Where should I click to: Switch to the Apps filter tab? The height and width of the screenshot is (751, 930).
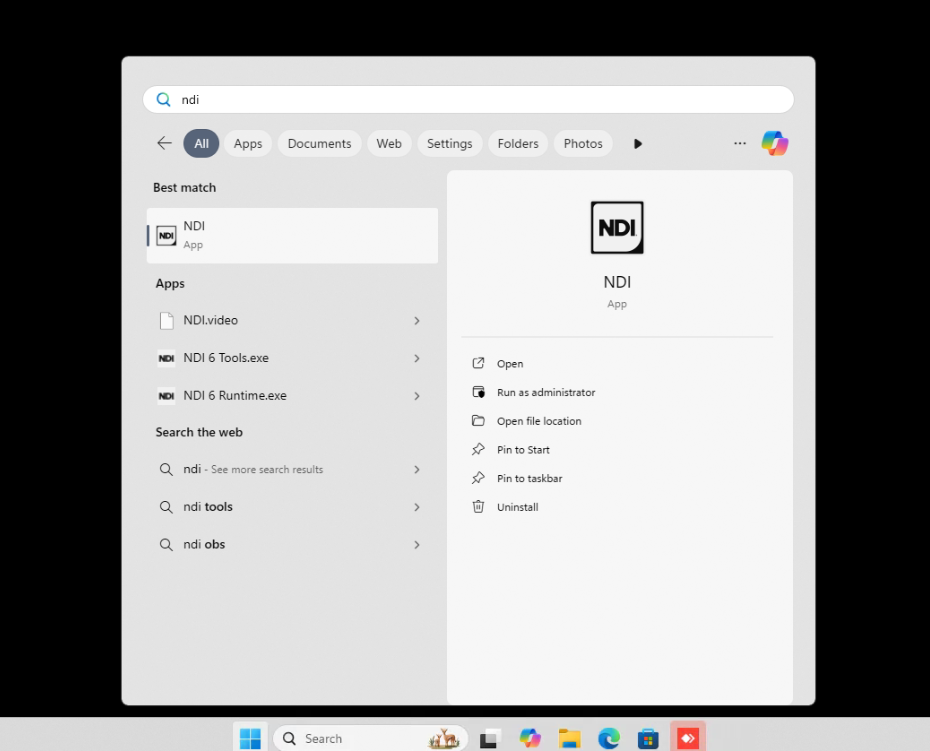pyautogui.click(x=248, y=143)
